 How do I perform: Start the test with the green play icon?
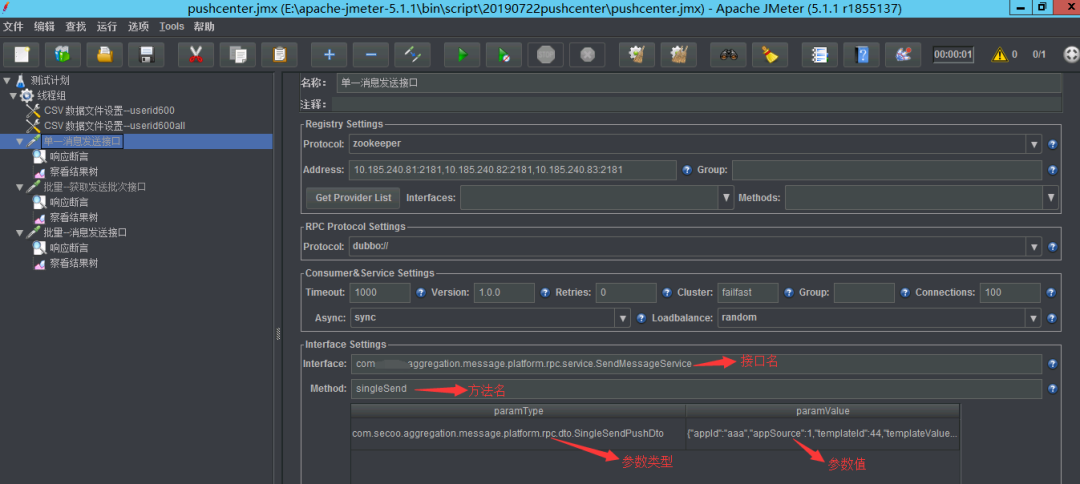[x=462, y=54]
